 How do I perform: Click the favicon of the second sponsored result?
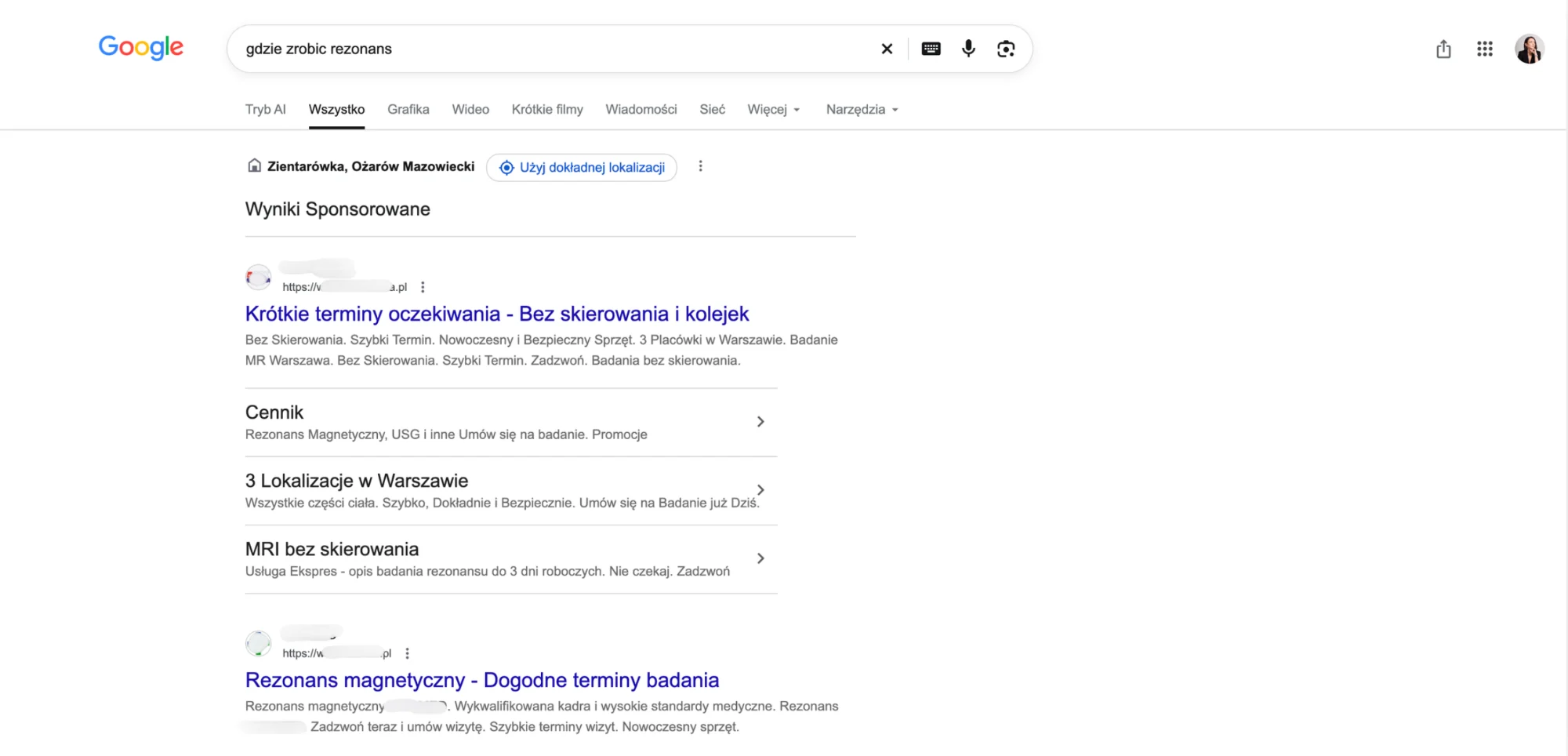[x=258, y=643]
